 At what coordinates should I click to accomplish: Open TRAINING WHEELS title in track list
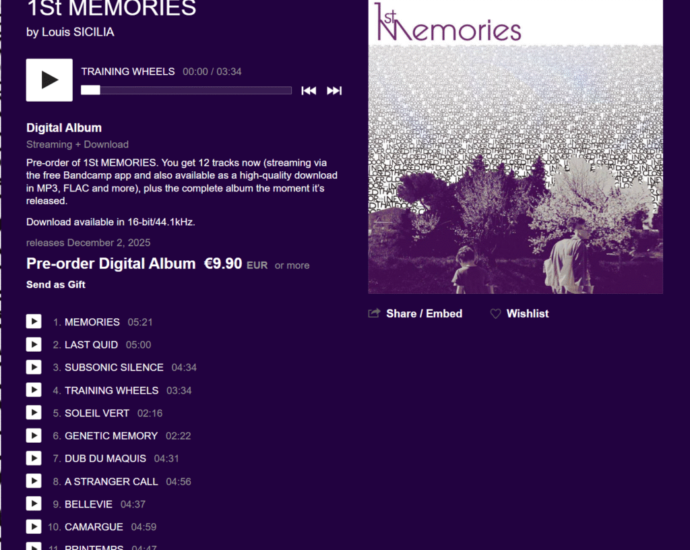click(x=111, y=390)
